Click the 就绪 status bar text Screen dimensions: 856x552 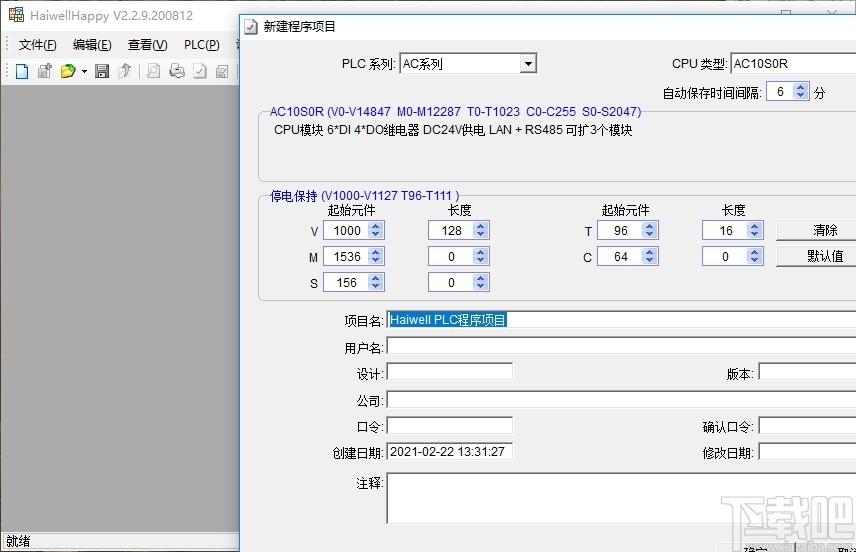coord(18,541)
